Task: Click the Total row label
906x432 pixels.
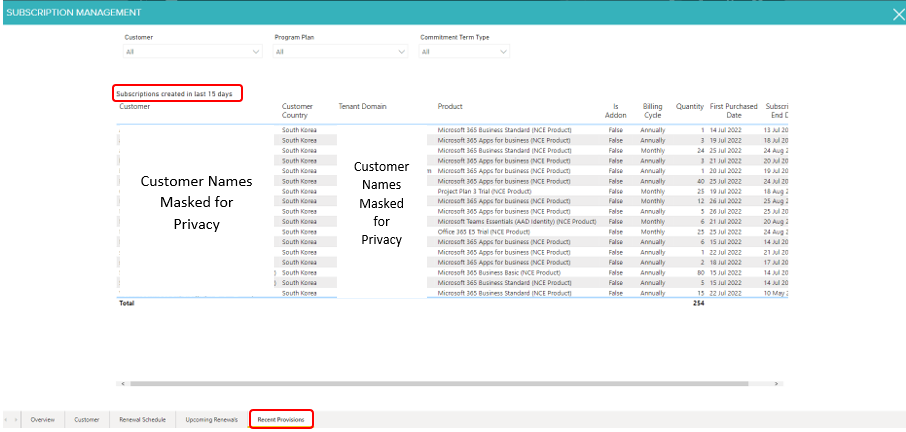Action: 127,303
